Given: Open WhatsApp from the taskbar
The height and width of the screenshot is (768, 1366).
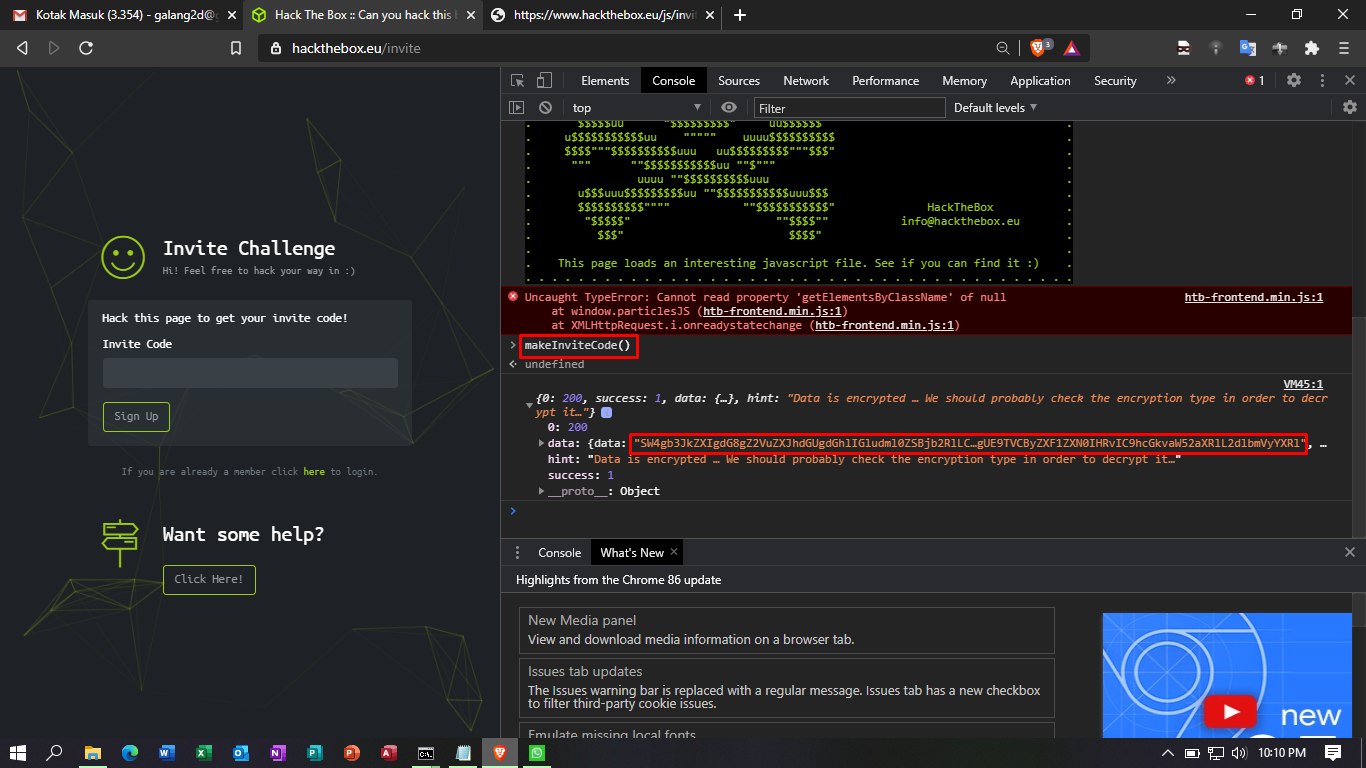Looking at the screenshot, I should (x=538, y=753).
